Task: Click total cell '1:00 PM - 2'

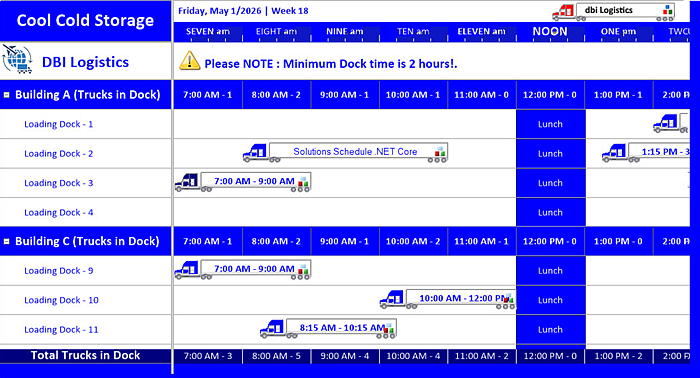Action: [x=618, y=356]
